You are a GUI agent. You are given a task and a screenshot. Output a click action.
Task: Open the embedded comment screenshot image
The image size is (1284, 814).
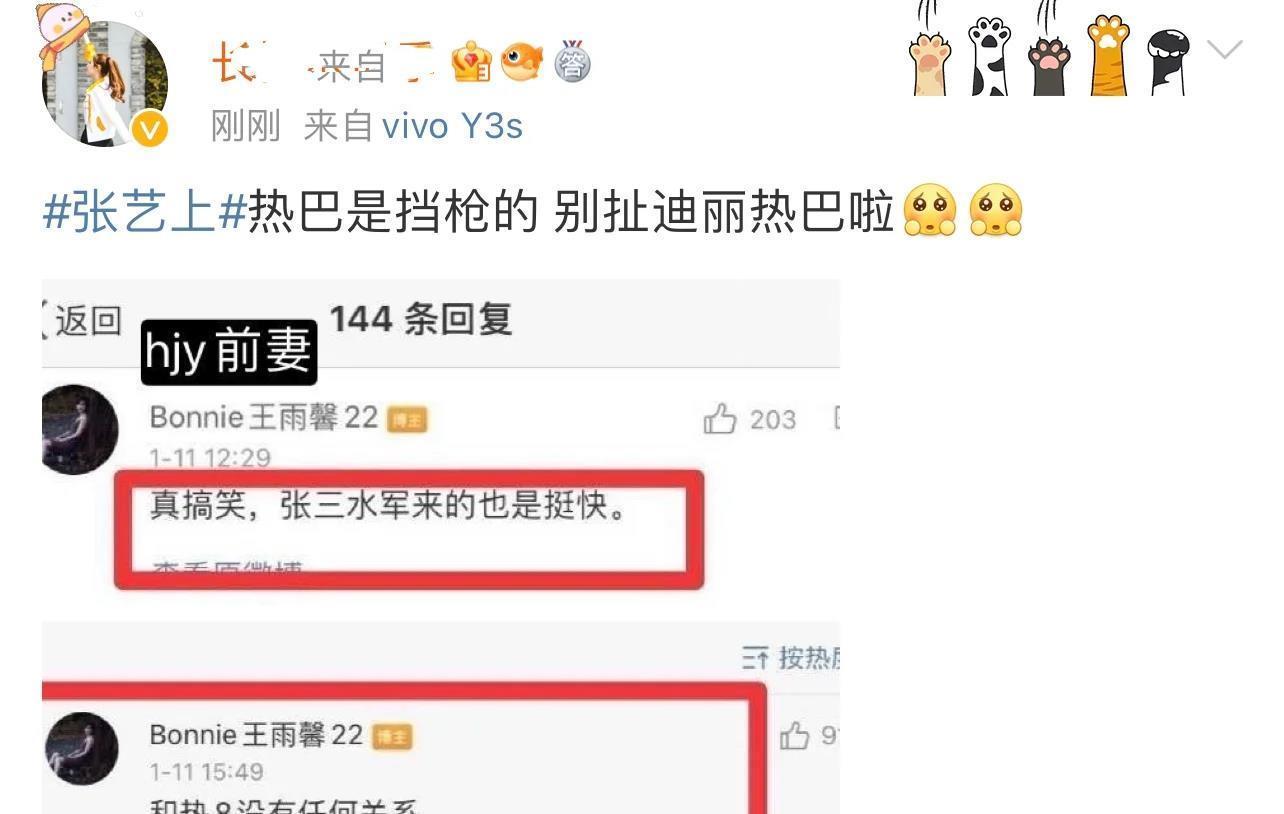[x=441, y=546]
